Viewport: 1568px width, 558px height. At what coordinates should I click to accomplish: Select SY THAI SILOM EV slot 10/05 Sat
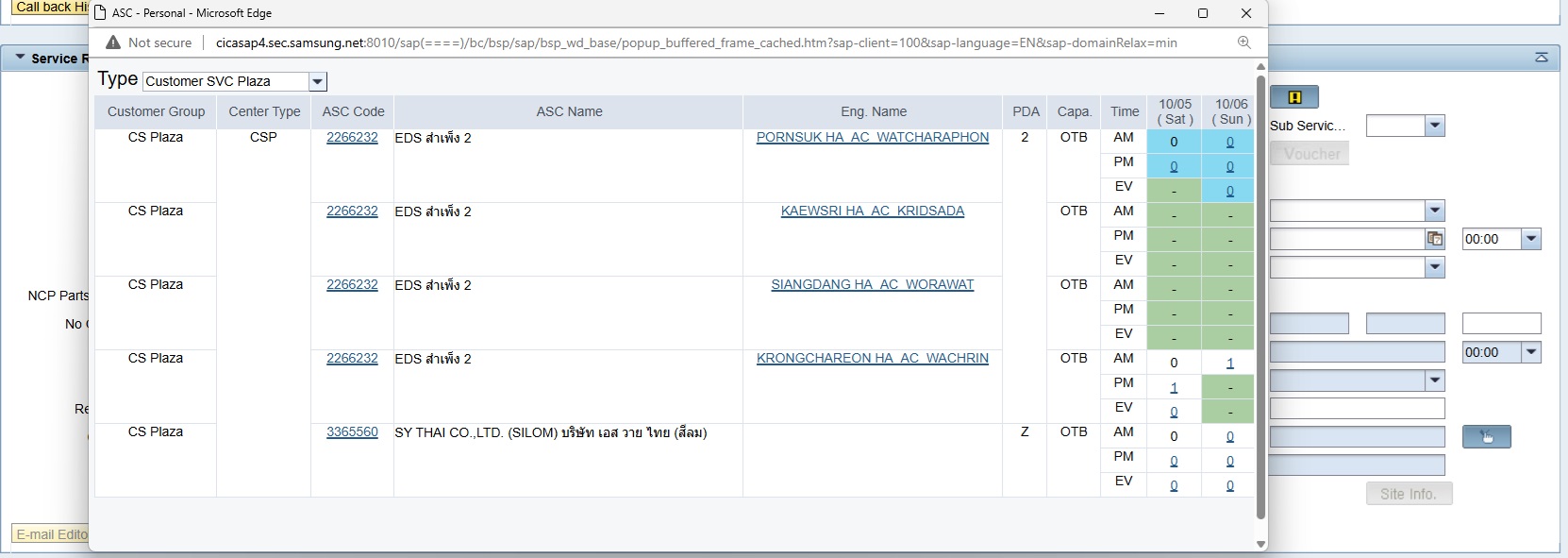tap(1174, 485)
